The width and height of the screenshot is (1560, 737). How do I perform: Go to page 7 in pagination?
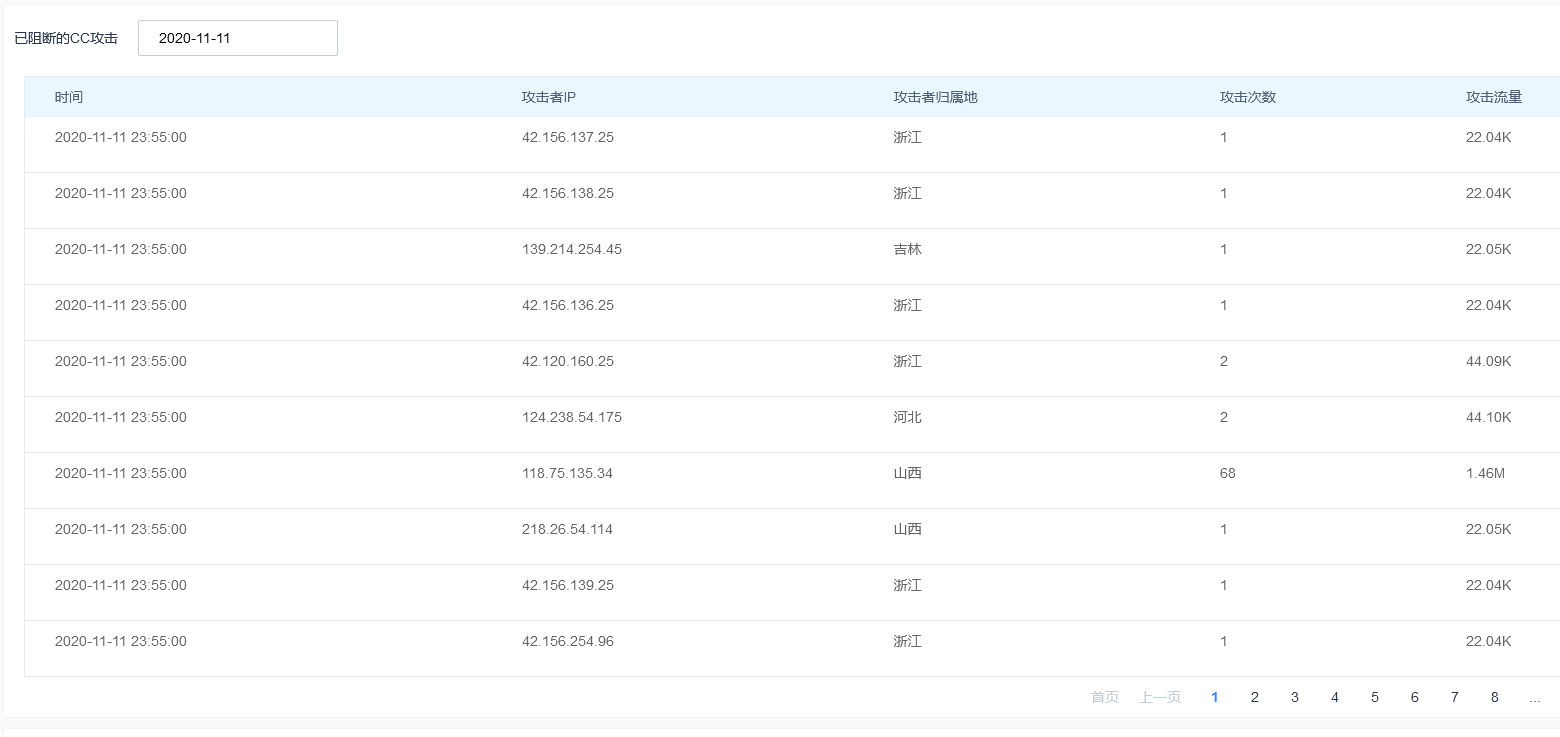pyautogui.click(x=1455, y=697)
